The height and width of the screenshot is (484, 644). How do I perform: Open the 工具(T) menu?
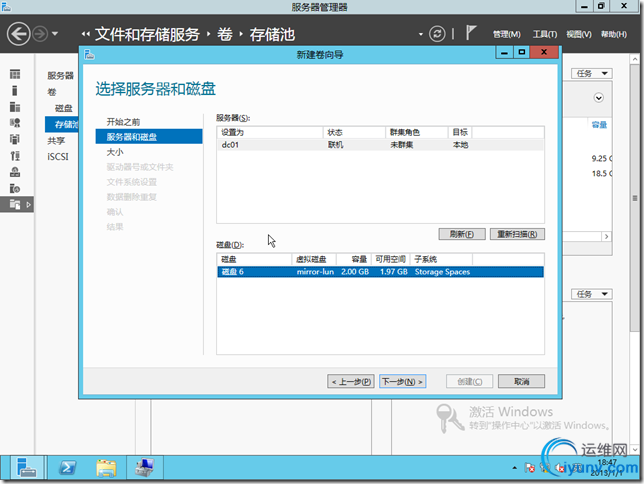pyautogui.click(x=545, y=35)
